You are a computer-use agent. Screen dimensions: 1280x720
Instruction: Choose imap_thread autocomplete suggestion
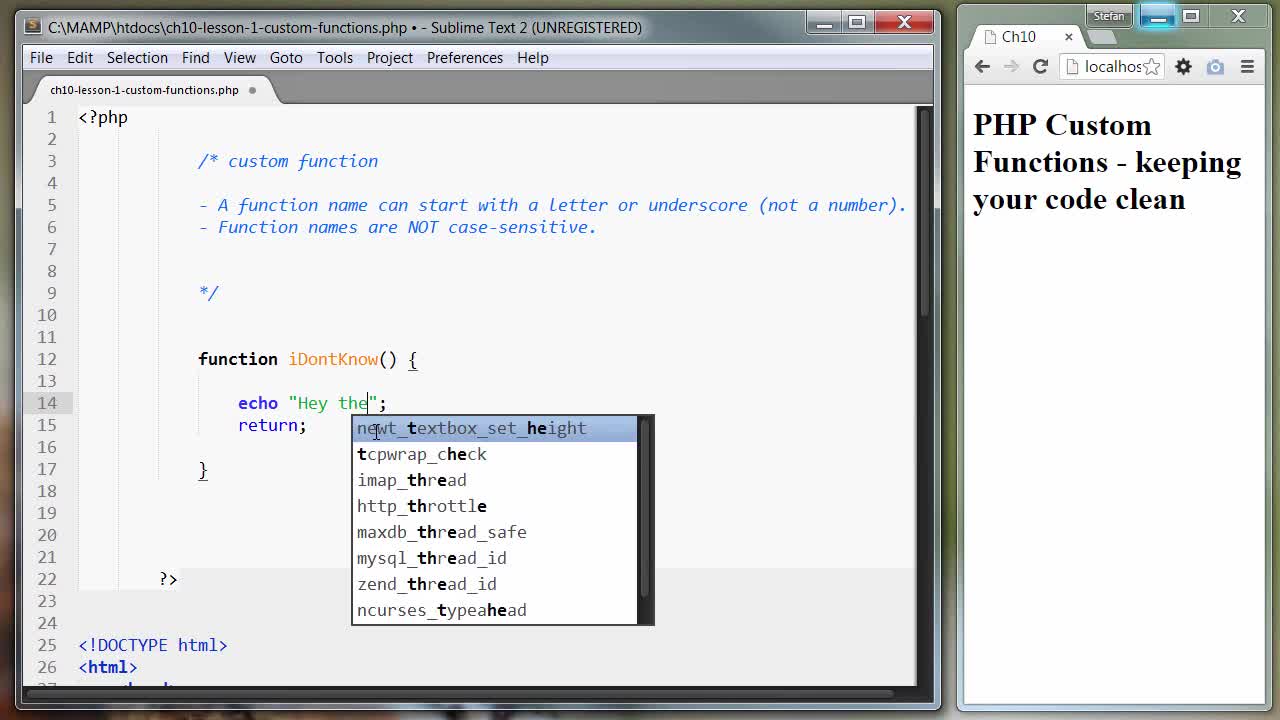pos(495,480)
